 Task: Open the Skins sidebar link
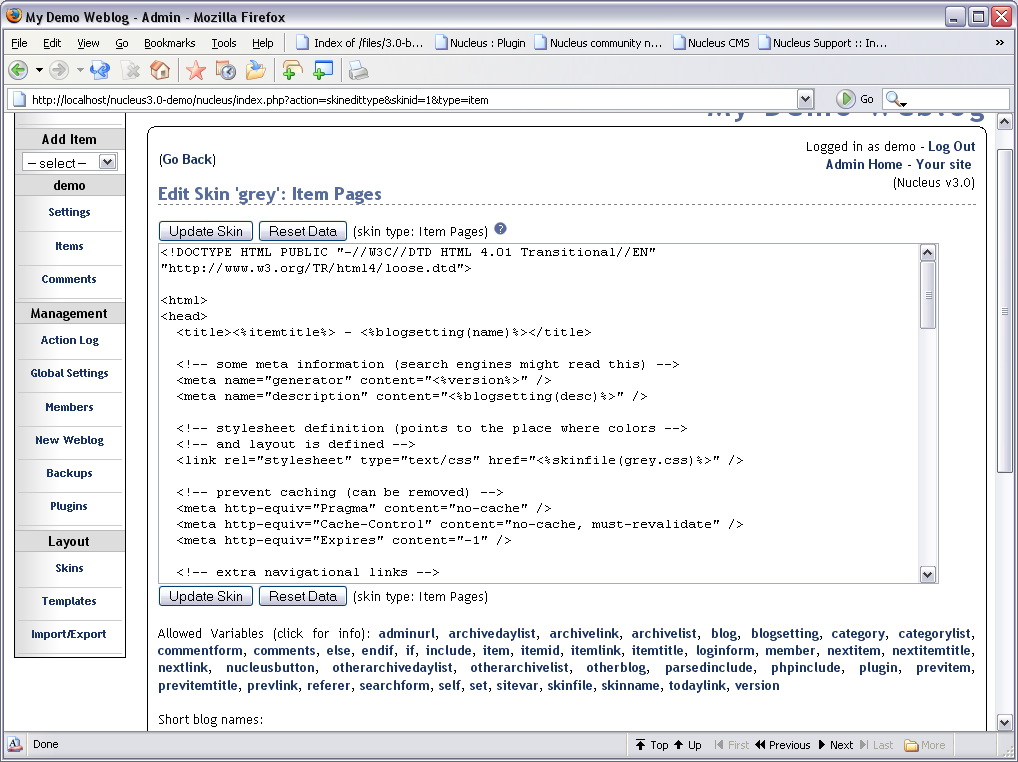click(69, 568)
